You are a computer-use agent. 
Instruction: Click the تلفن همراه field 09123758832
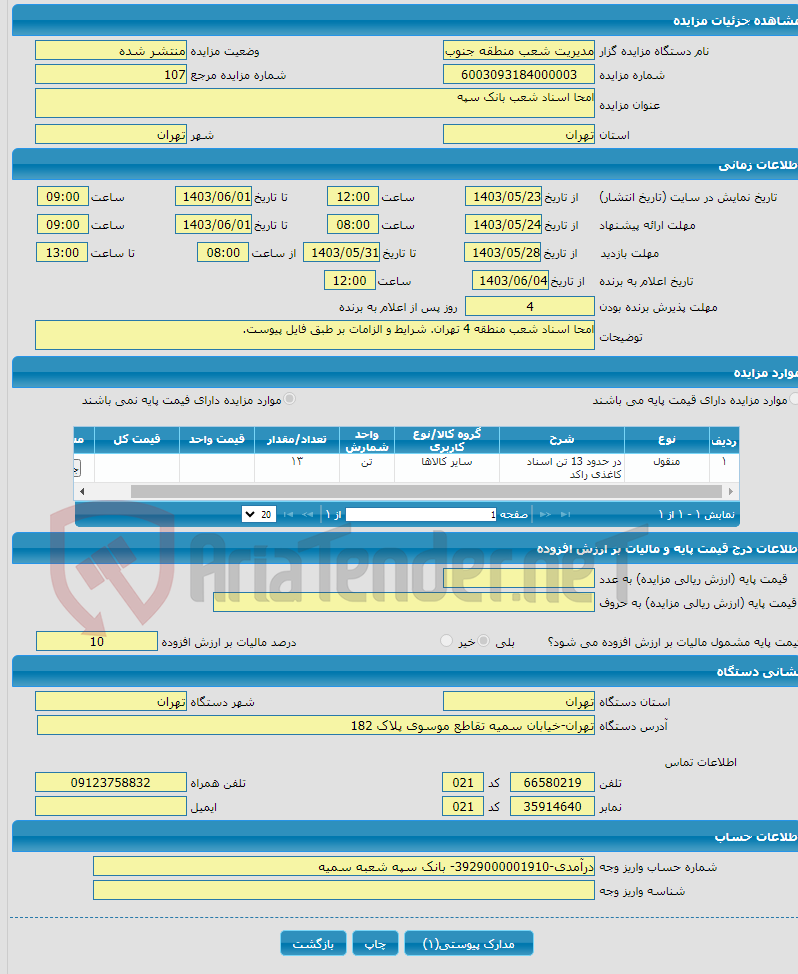[x=111, y=782]
